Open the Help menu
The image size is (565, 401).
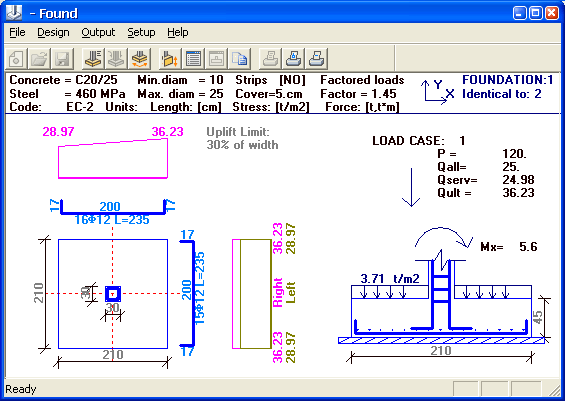click(x=178, y=32)
